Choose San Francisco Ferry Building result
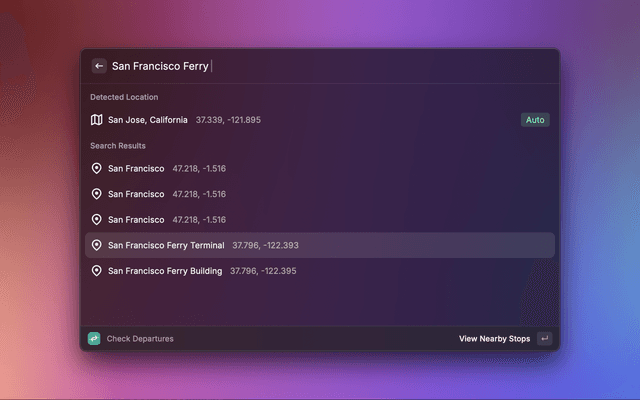The height and width of the screenshot is (400, 640). click(x=165, y=270)
